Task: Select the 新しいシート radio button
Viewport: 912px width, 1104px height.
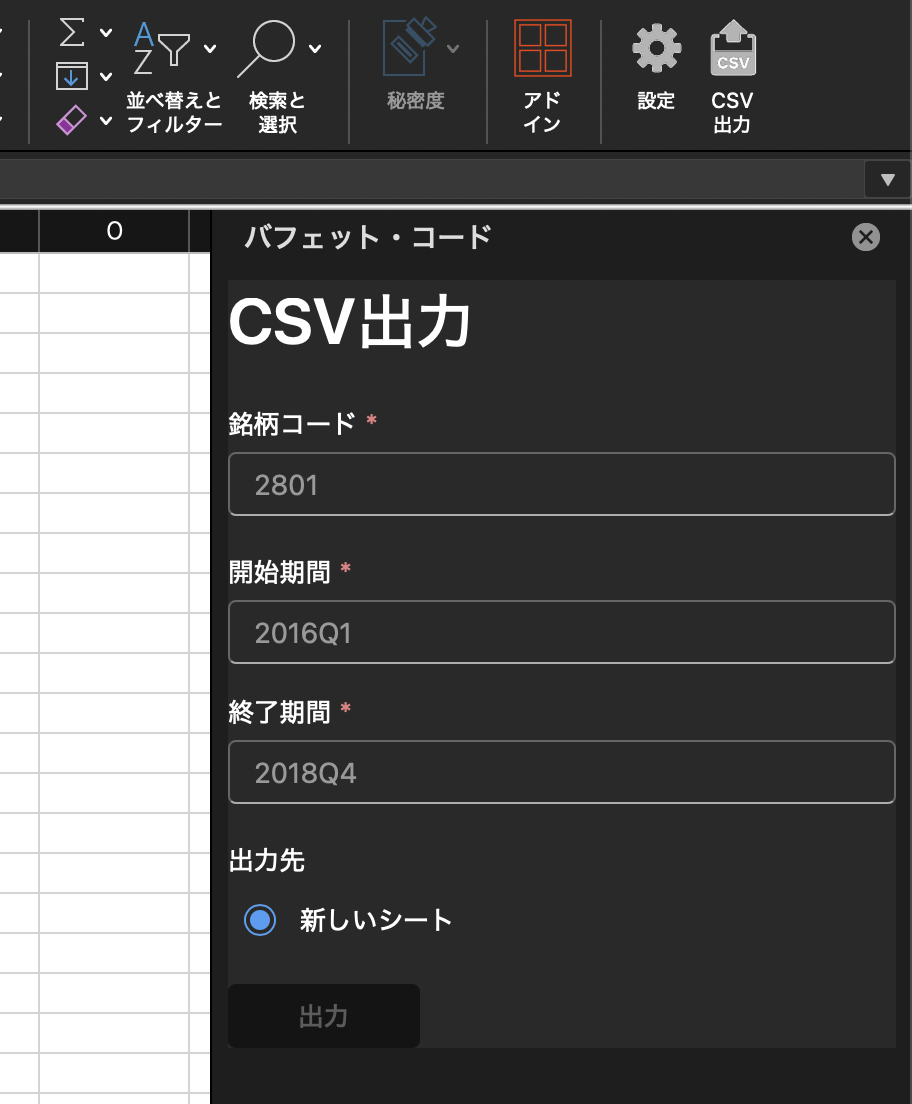Action: (x=259, y=920)
